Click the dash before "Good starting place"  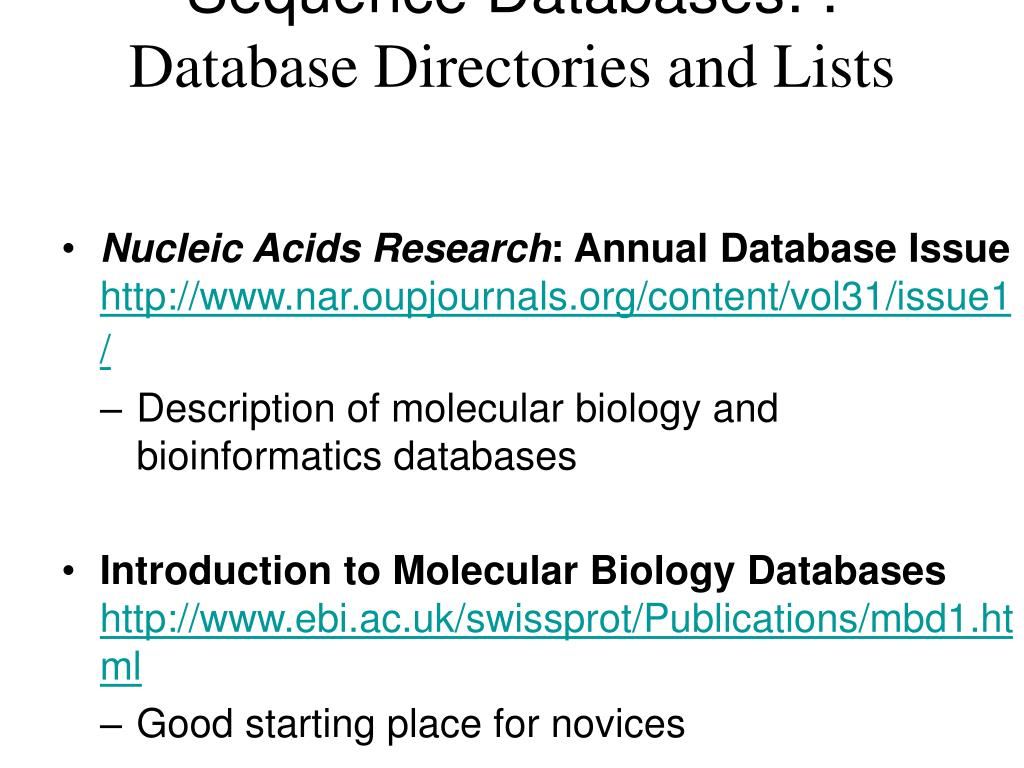(113, 723)
